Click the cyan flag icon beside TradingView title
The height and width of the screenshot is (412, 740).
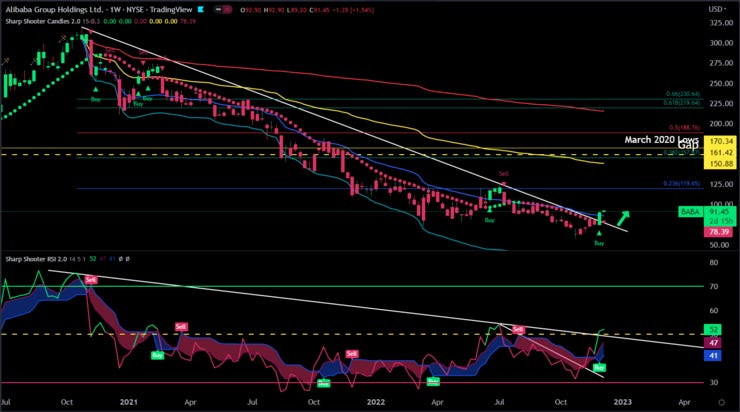[200, 9]
